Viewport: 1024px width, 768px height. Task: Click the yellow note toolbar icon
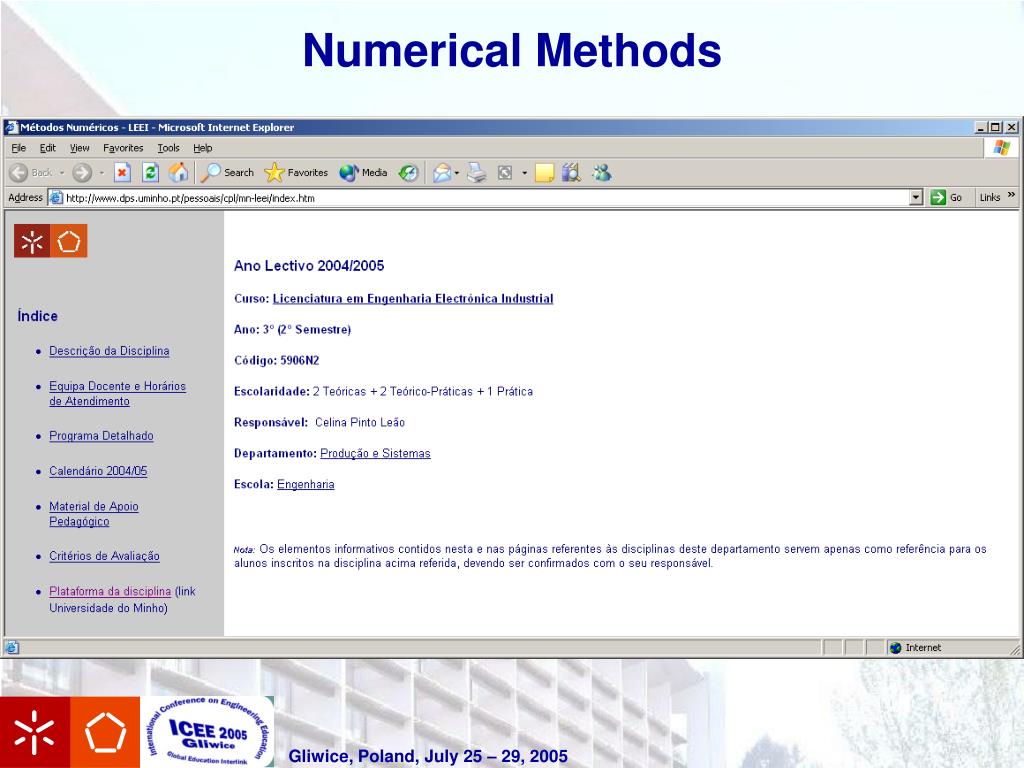coord(544,173)
